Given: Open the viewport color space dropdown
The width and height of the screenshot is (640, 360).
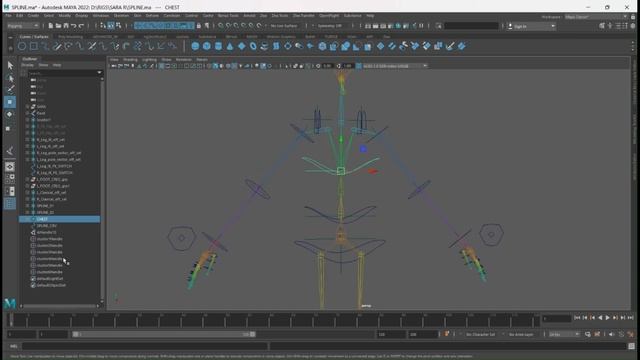Looking at the screenshot, I should pyautogui.click(x=395, y=66).
